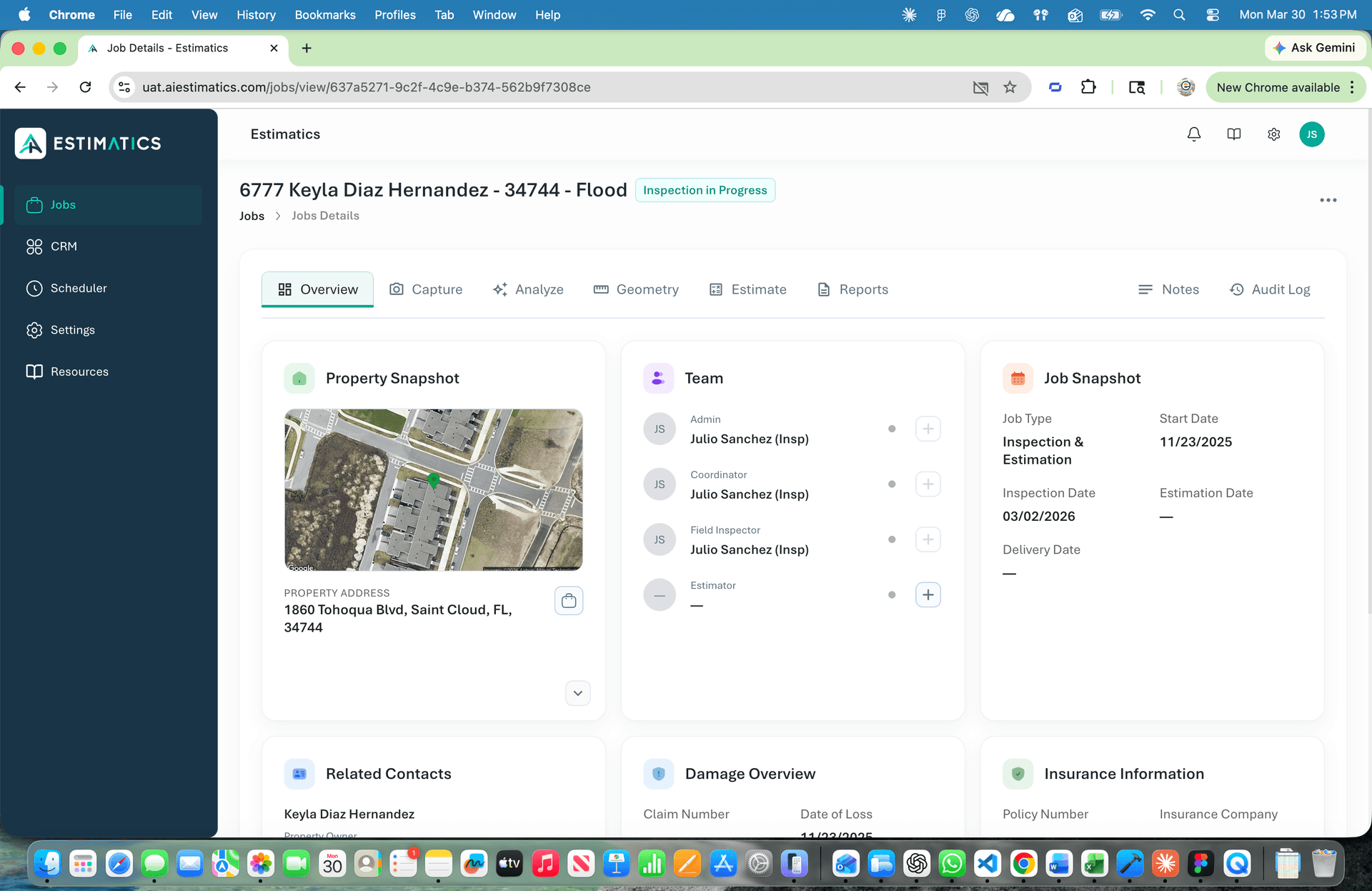Expand the Property Snapshot card chevron
Screen dimensions: 1372x891
tap(577, 693)
